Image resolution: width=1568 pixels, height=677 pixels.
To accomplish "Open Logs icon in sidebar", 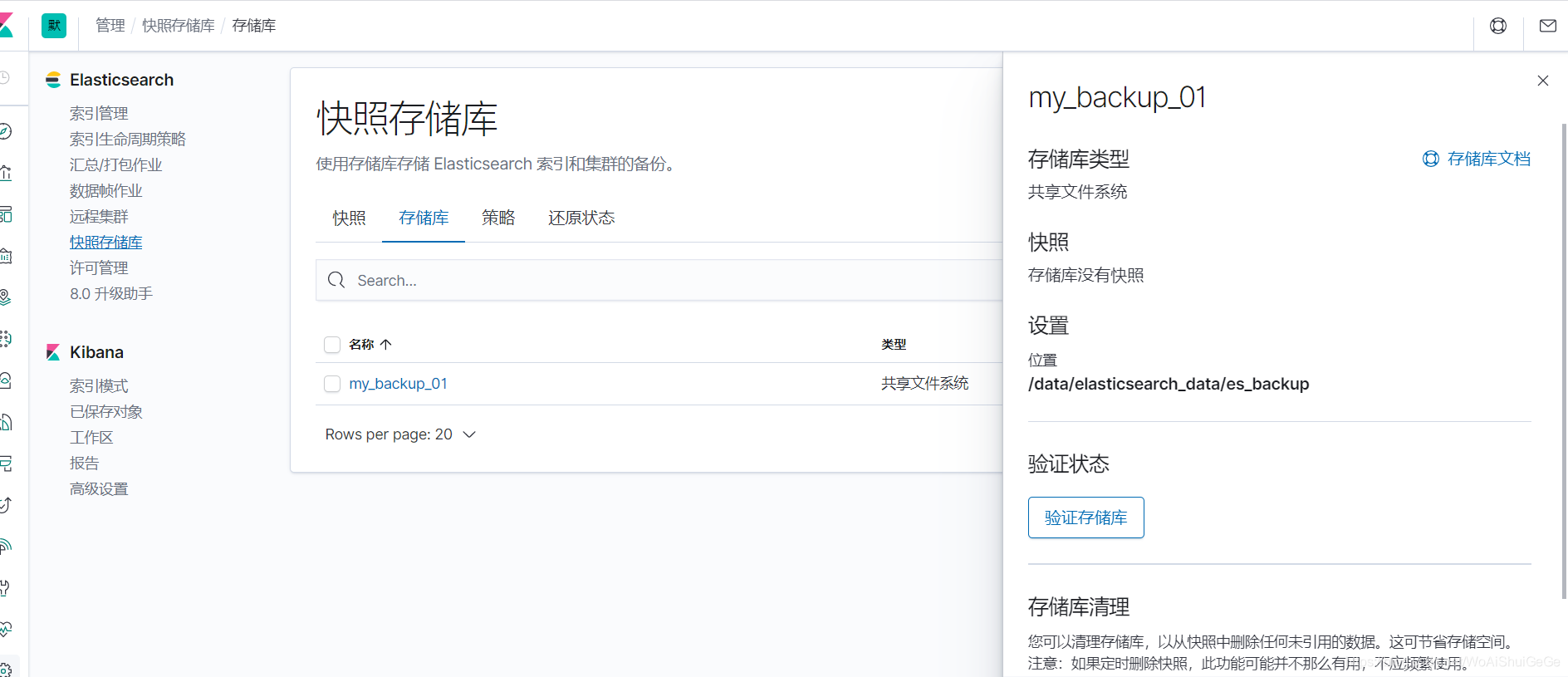I will [x=5, y=422].
